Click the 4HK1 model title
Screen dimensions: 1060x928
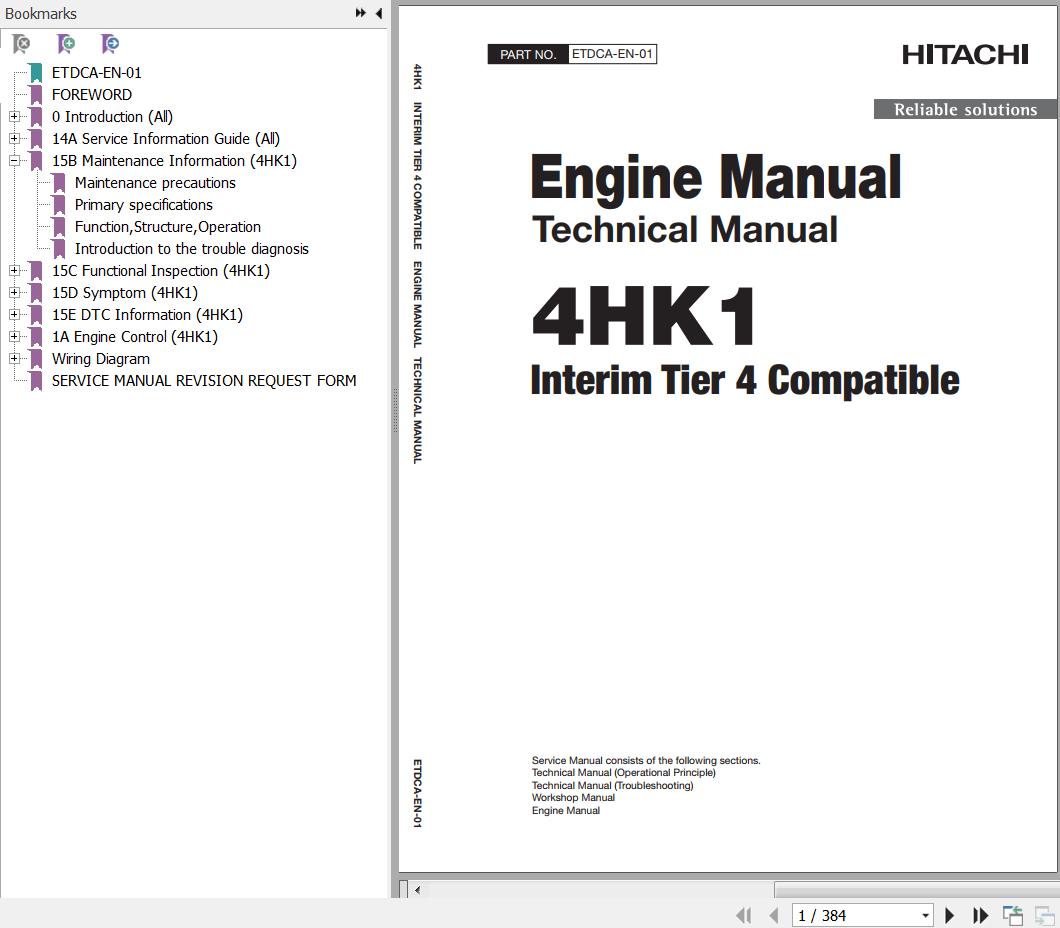[x=644, y=315]
